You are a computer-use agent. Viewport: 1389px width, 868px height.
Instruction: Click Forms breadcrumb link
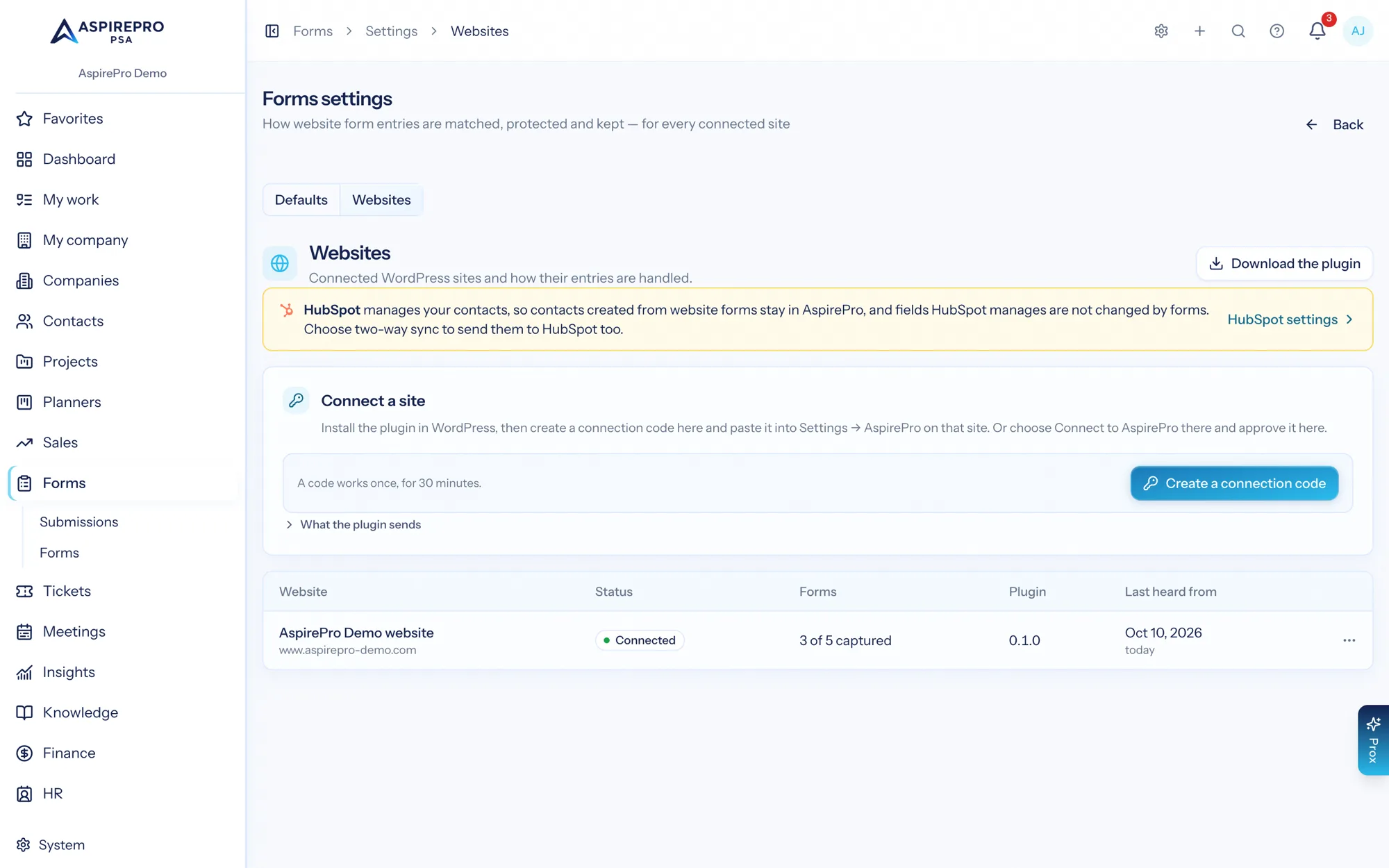tap(313, 31)
